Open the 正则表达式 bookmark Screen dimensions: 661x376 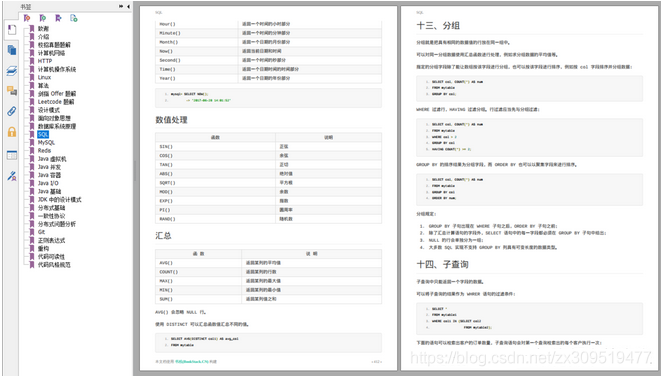(51, 240)
